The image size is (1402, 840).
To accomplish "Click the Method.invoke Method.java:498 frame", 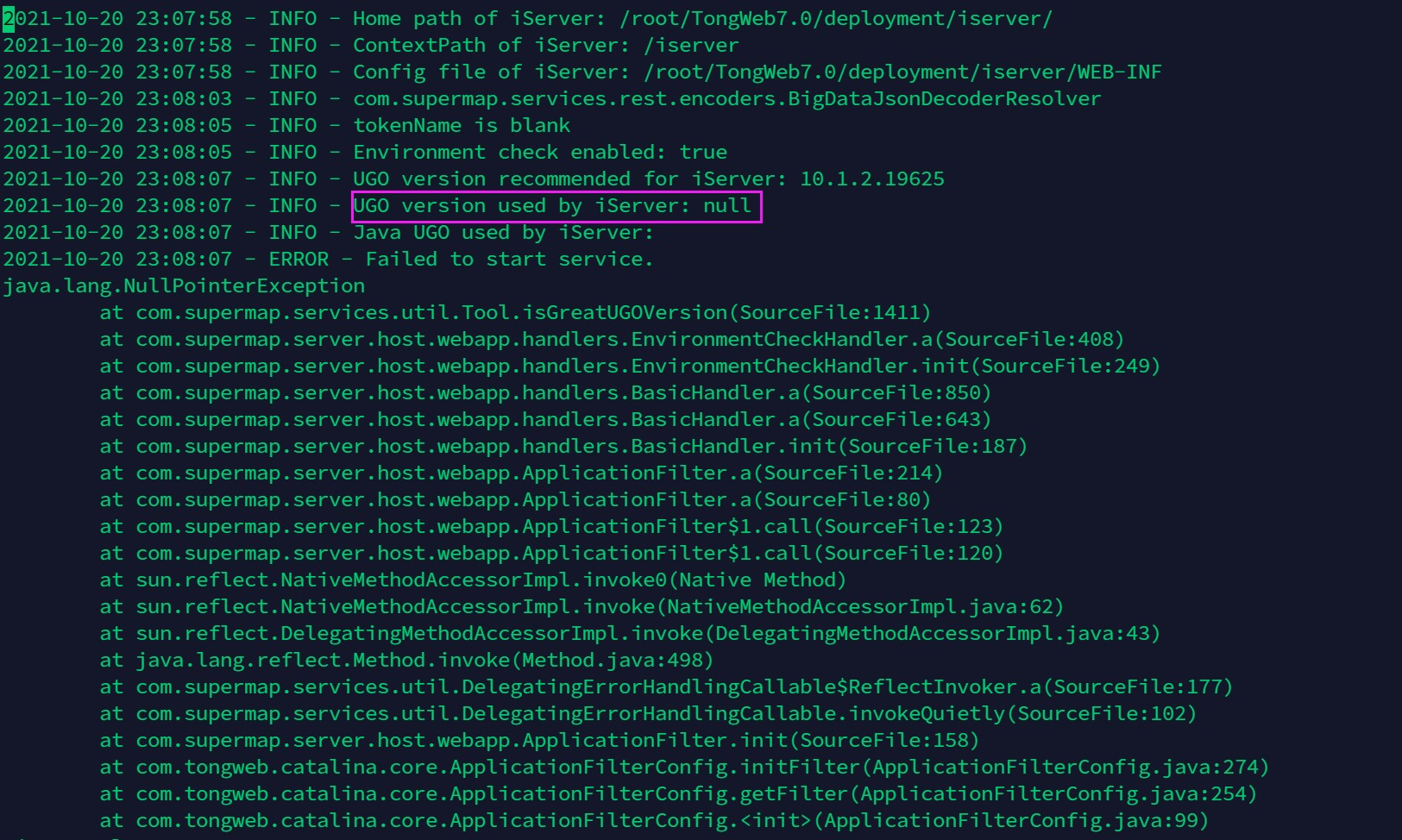I will point(406,660).
